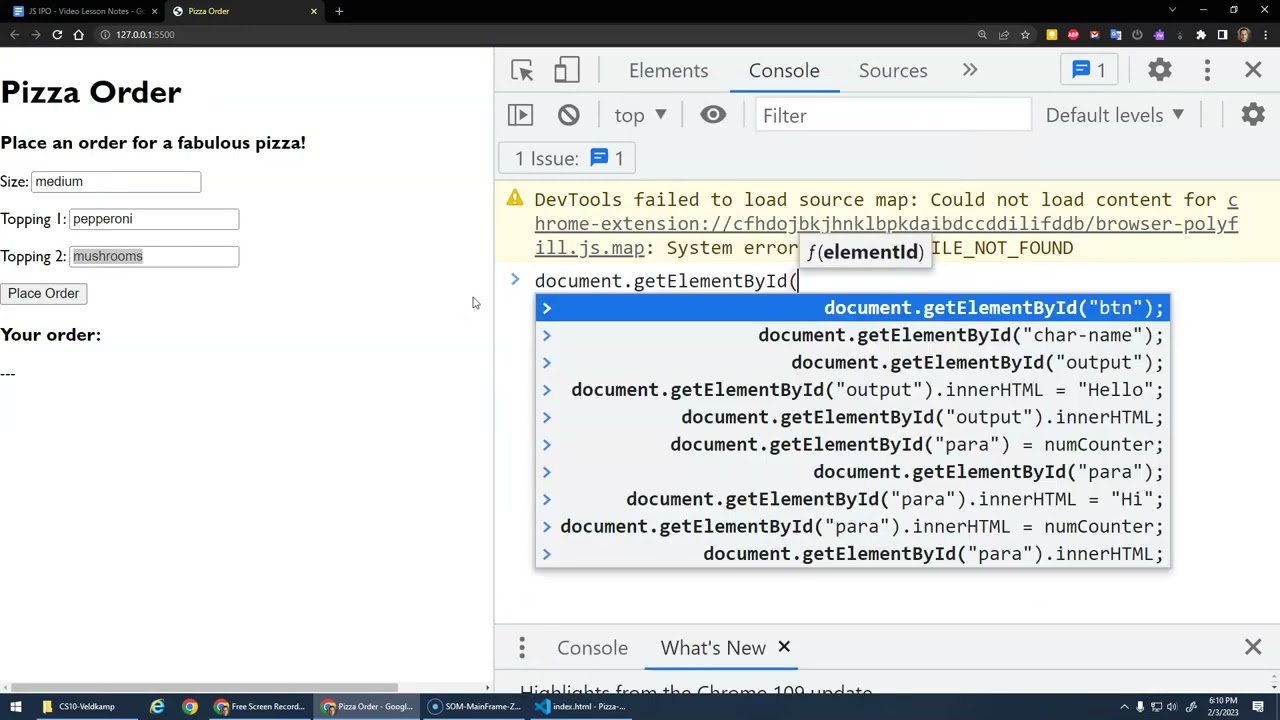Open the browser-polyfill.js.map source link
This screenshot has height=720, width=1280.
click(x=886, y=224)
